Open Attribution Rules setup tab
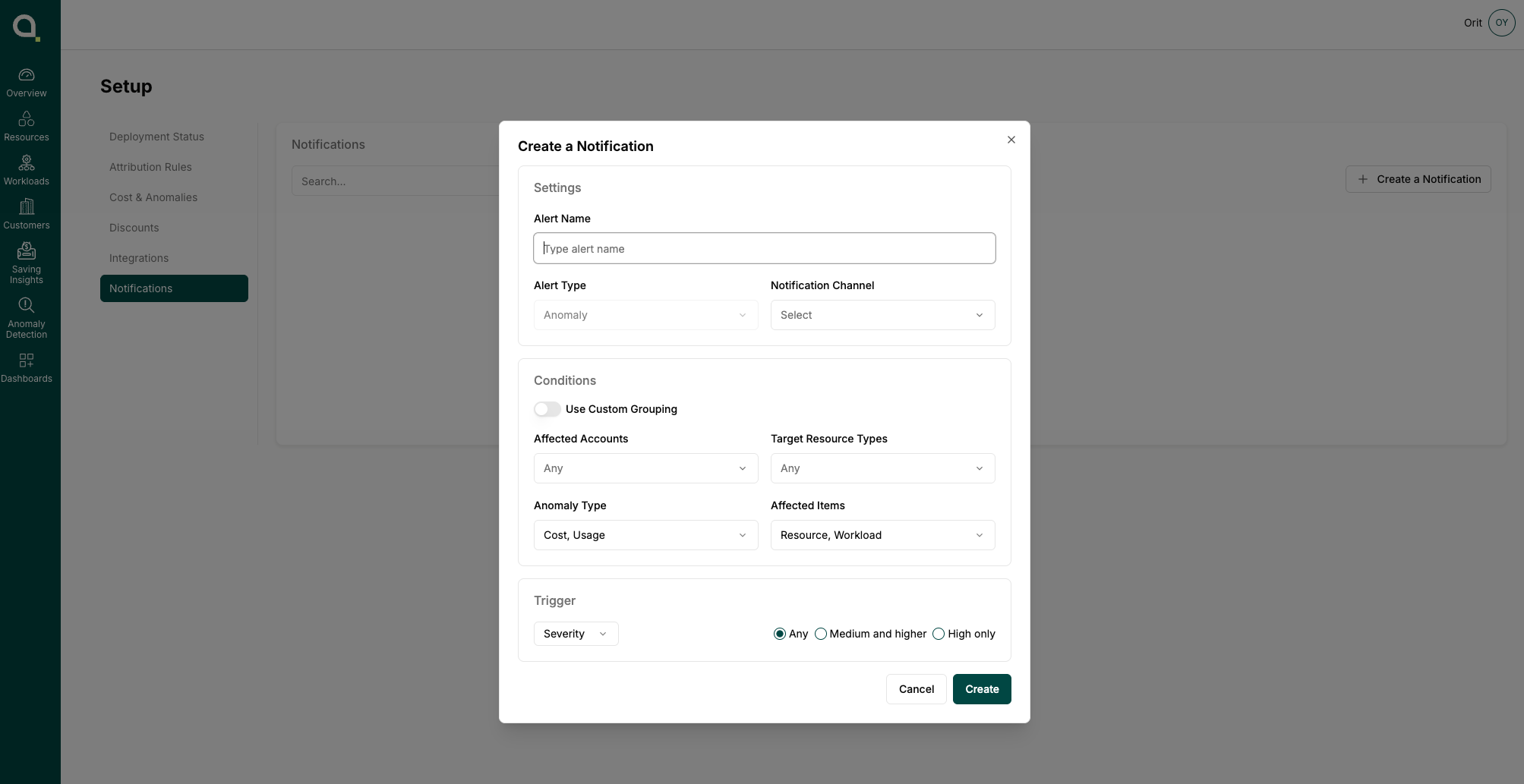The height and width of the screenshot is (784, 1524). (x=174, y=167)
